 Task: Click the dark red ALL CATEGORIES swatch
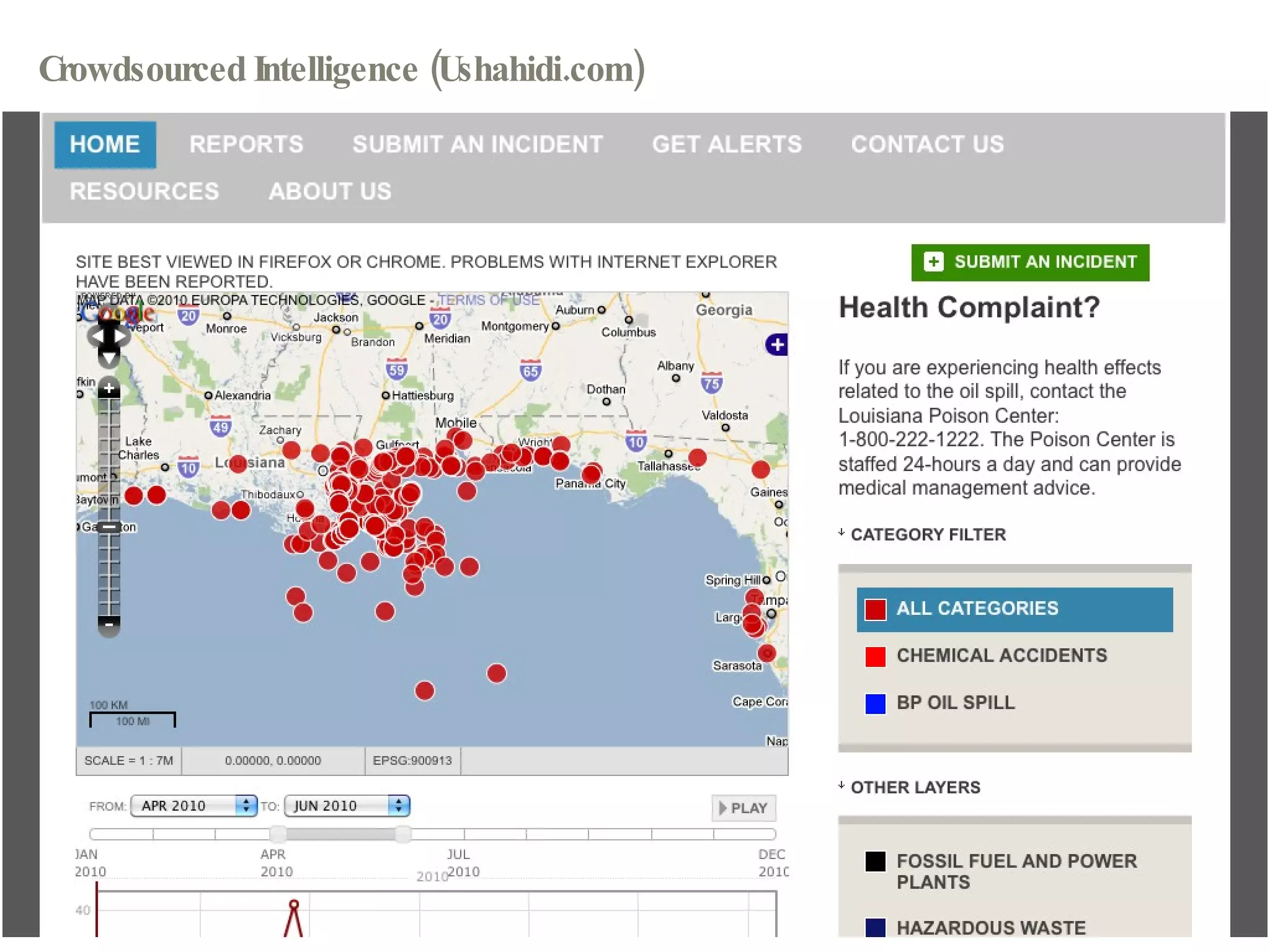point(876,609)
